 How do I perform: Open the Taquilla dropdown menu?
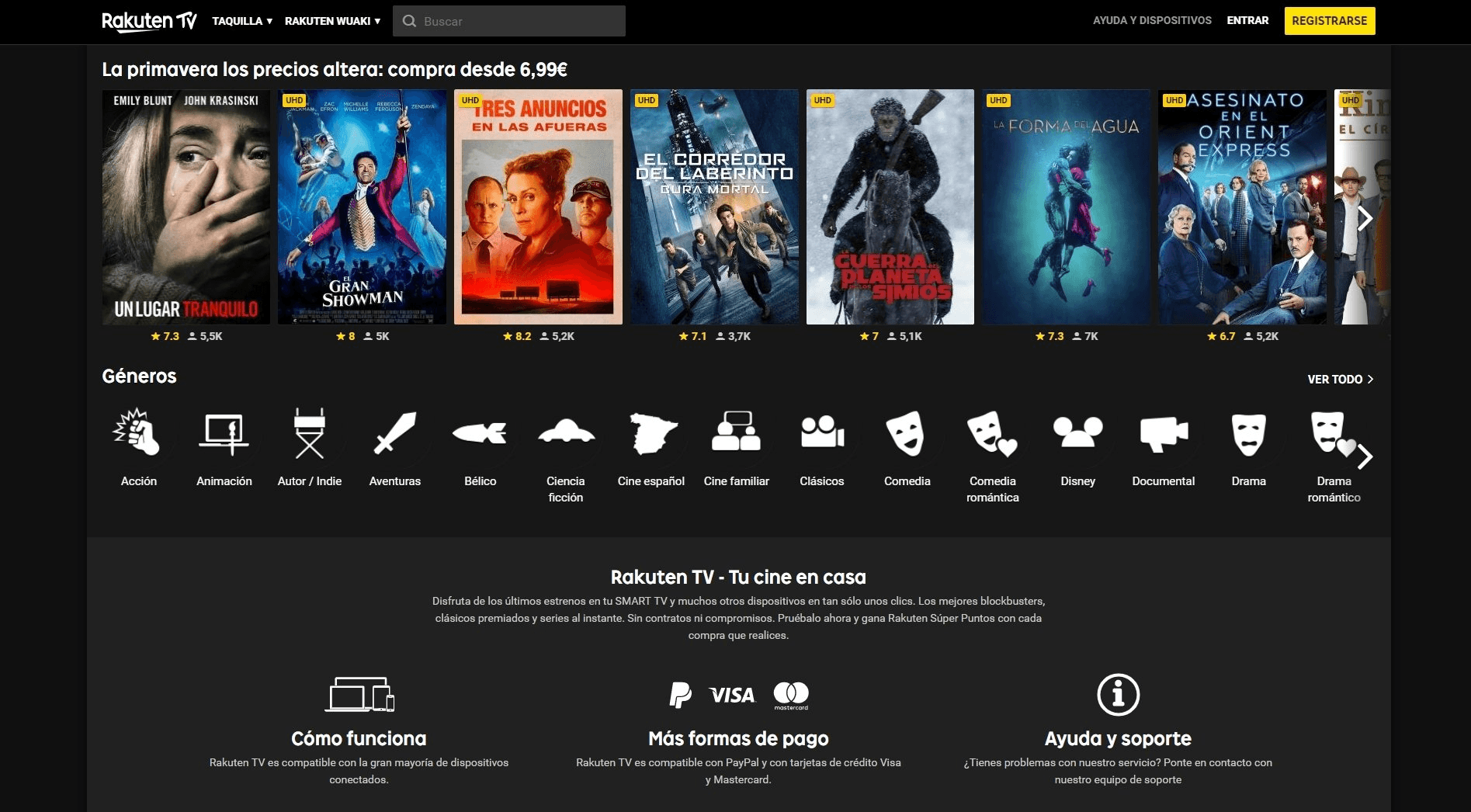pyautogui.click(x=242, y=21)
